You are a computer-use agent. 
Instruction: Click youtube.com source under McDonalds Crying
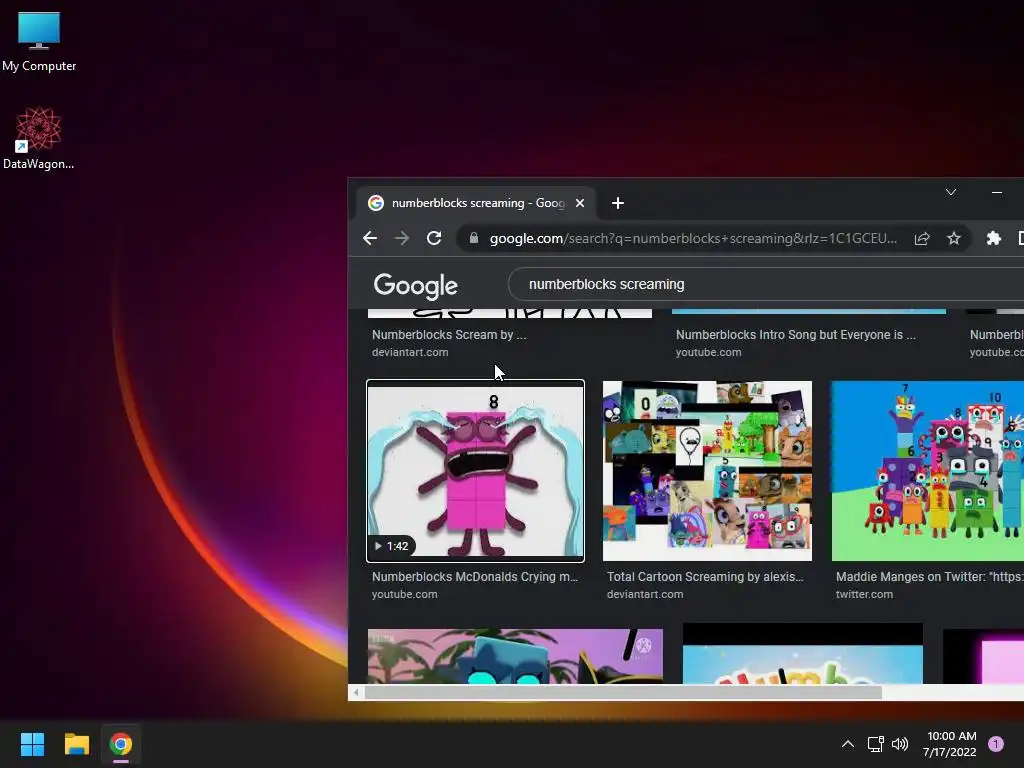(x=404, y=594)
